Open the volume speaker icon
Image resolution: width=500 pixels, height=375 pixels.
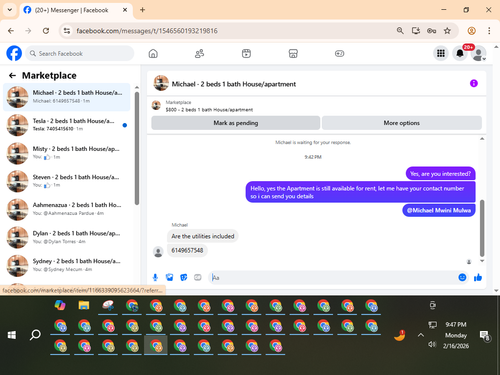[432, 344]
